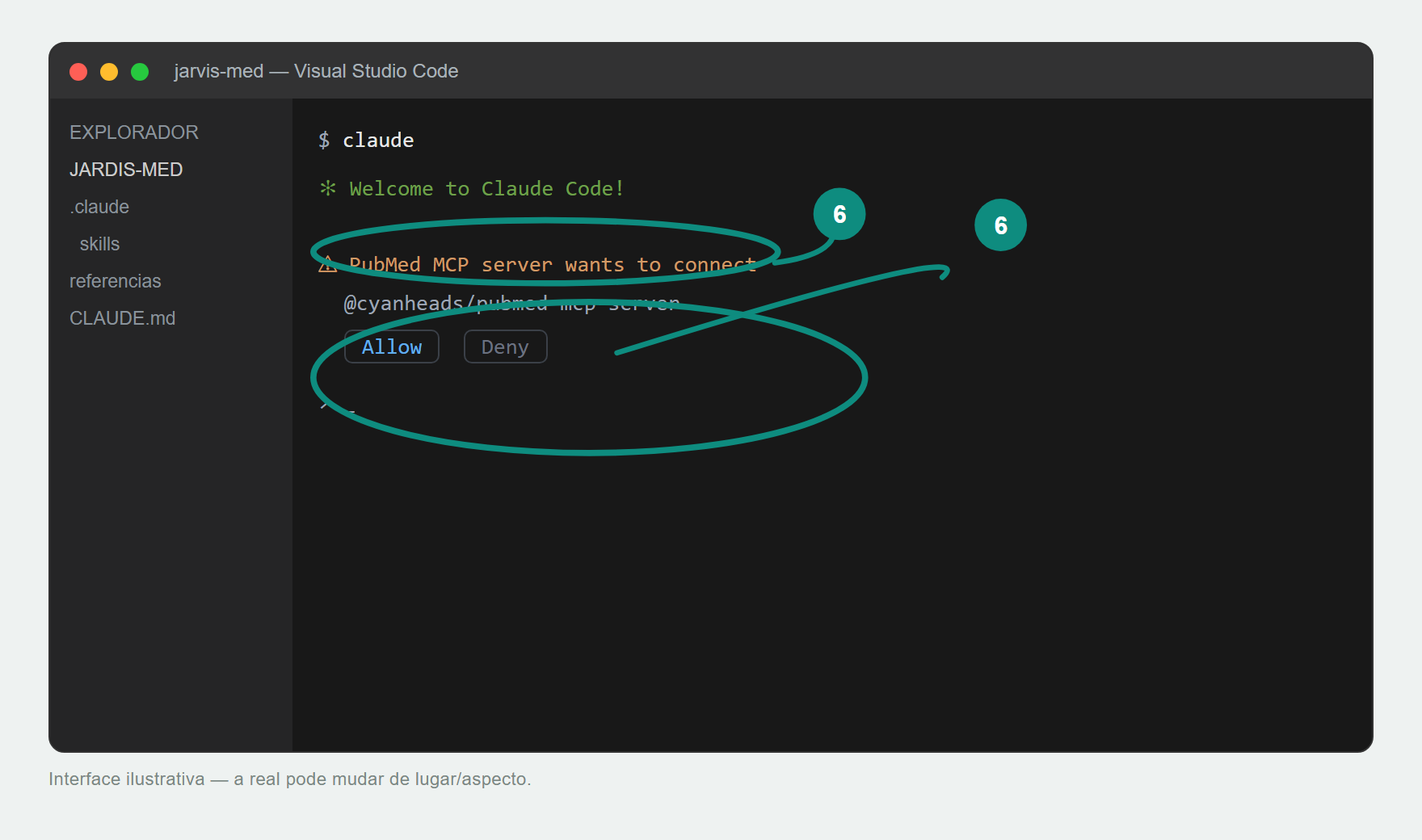Click the Deny button

[x=505, y=346]
